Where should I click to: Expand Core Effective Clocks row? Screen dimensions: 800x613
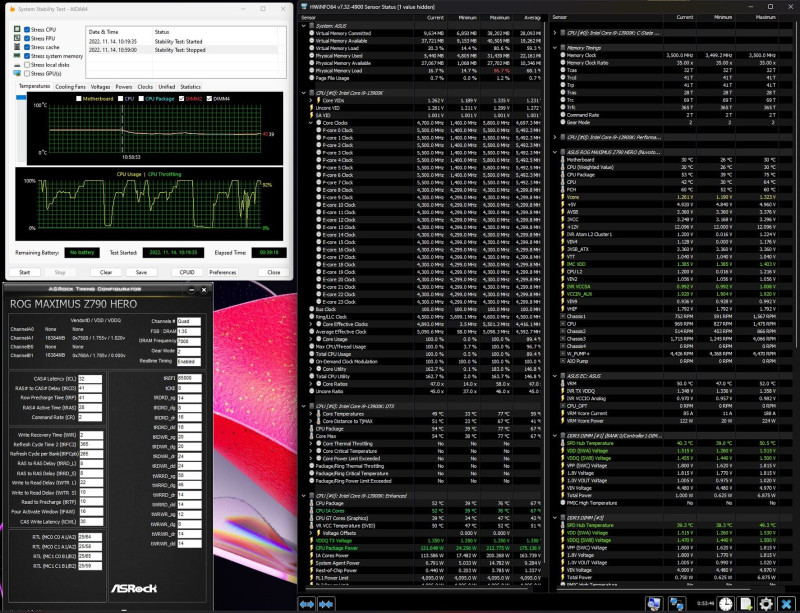tap(311, 324)
